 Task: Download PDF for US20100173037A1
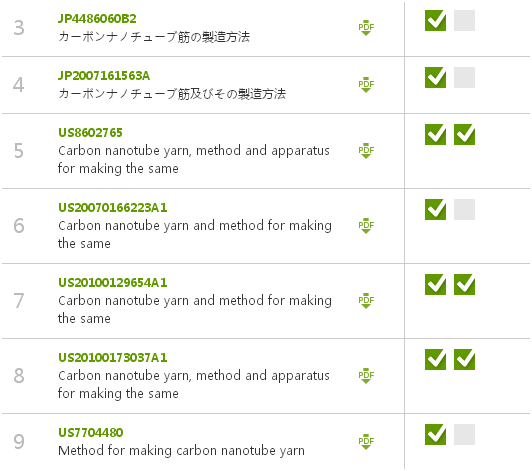(x=366, y=376)
